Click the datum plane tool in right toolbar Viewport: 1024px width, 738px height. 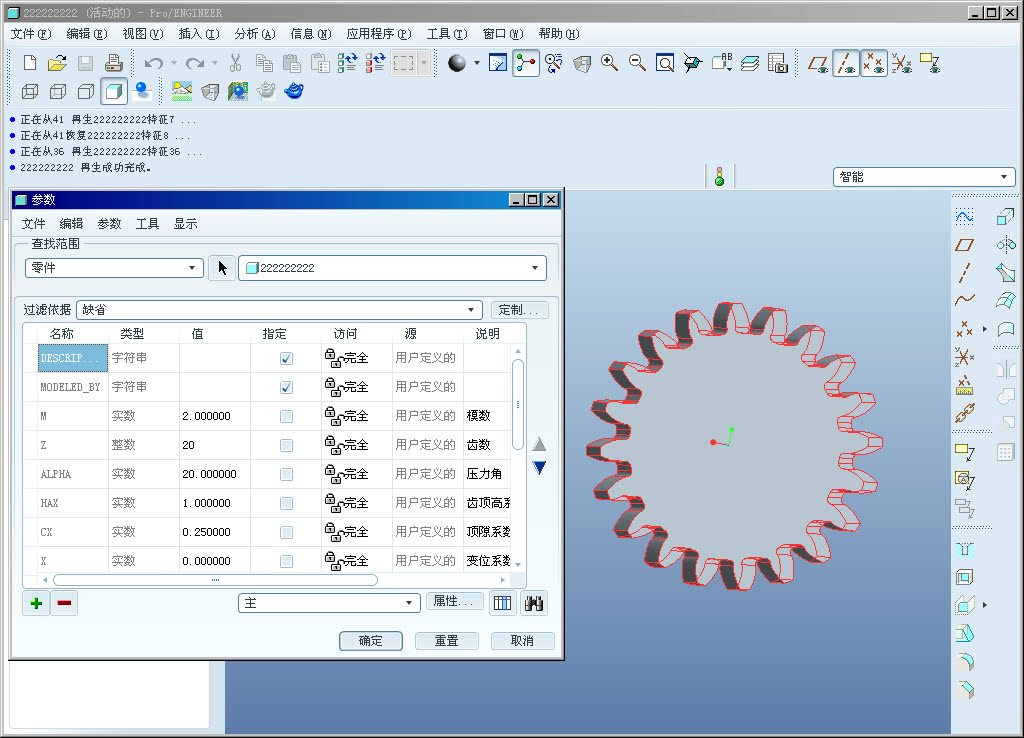(x=965, y=245)
